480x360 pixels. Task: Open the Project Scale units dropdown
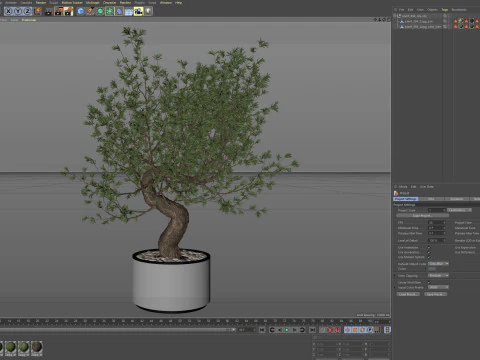(x=459, y=210)
